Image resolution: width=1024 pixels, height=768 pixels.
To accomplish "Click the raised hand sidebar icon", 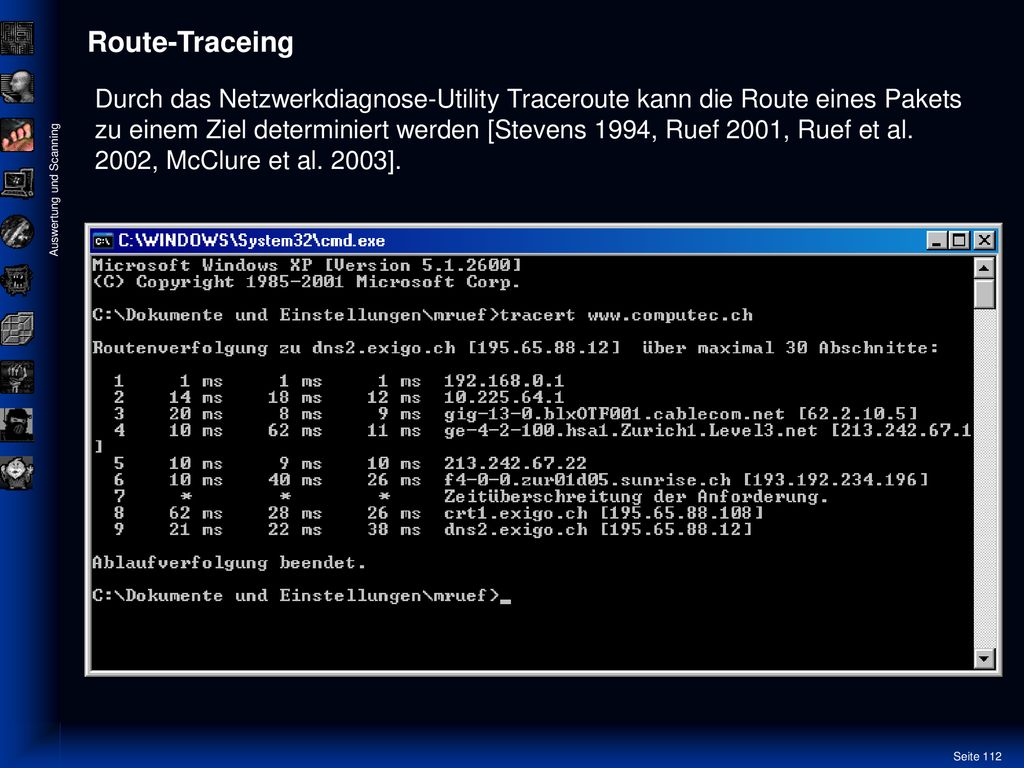I will (x=17, y=377).
